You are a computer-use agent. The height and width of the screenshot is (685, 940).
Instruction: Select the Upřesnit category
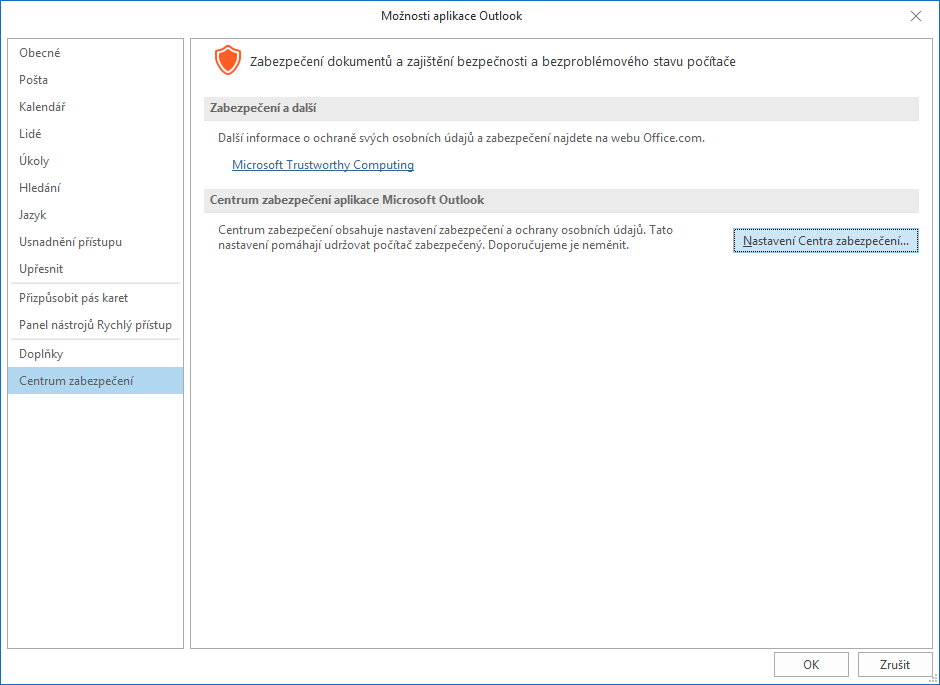point(95,269)
